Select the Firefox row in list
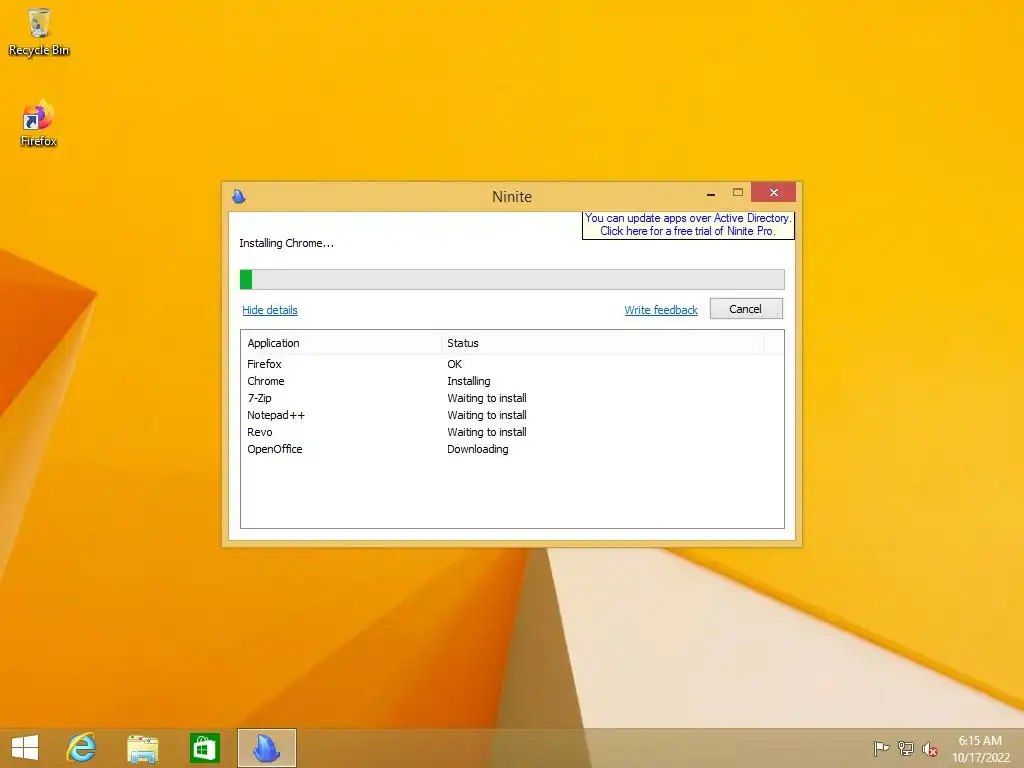Screen dimensions: 1024x768 click(512, 364)
